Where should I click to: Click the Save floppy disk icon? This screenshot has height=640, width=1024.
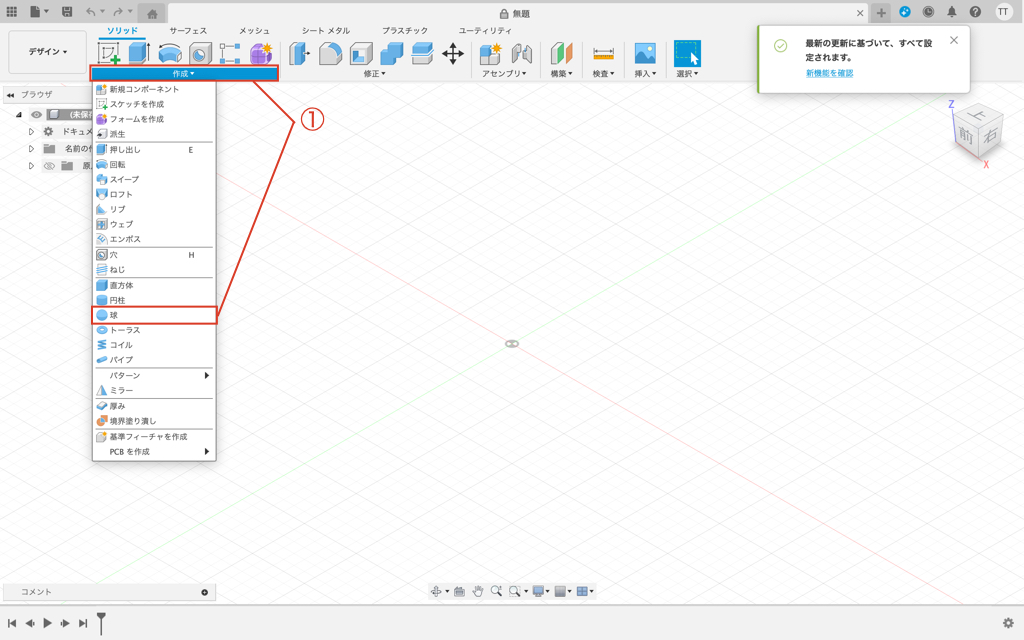tap(67, 12)
